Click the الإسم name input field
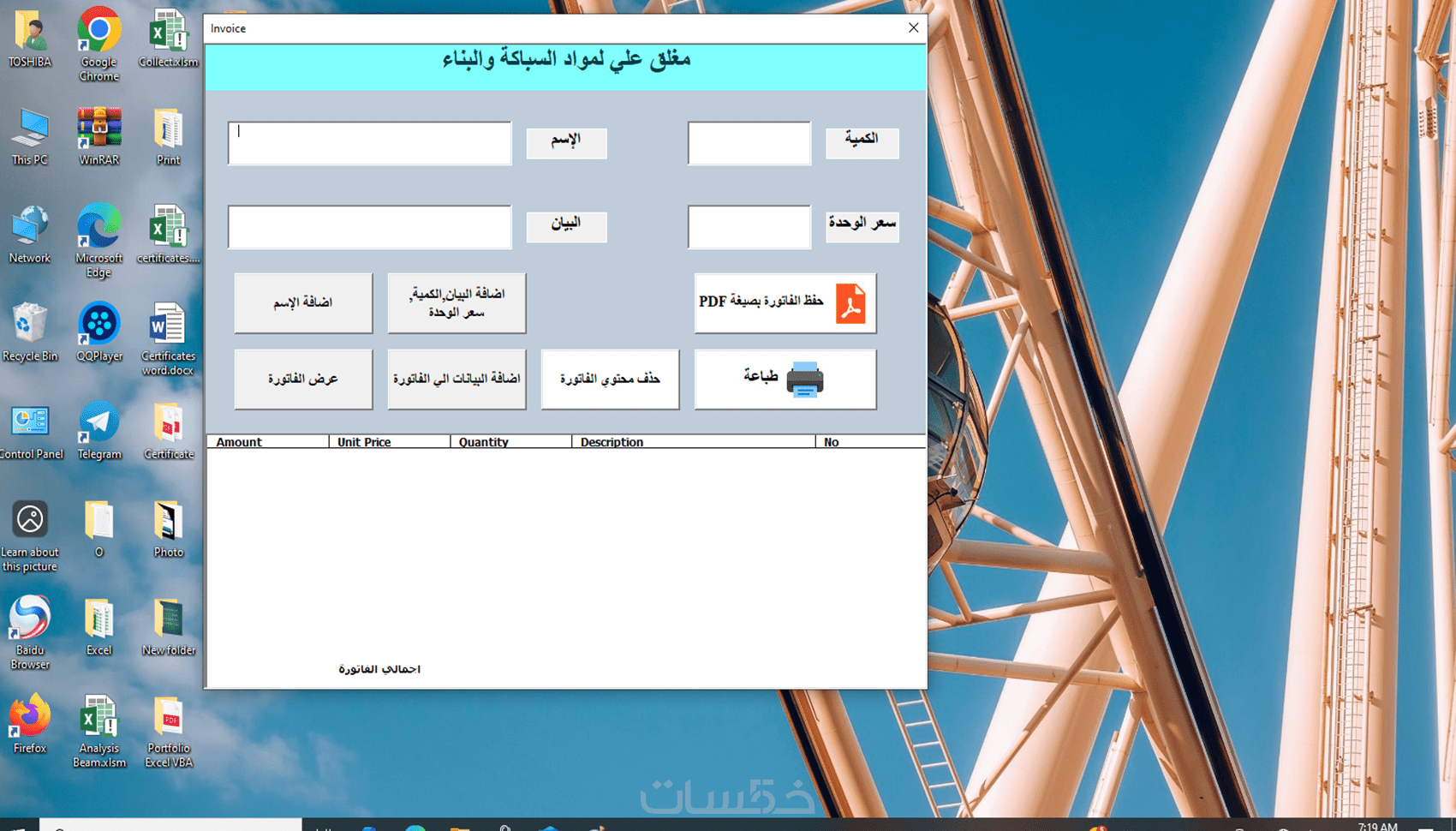1456x831 pixels. [370, 143]
